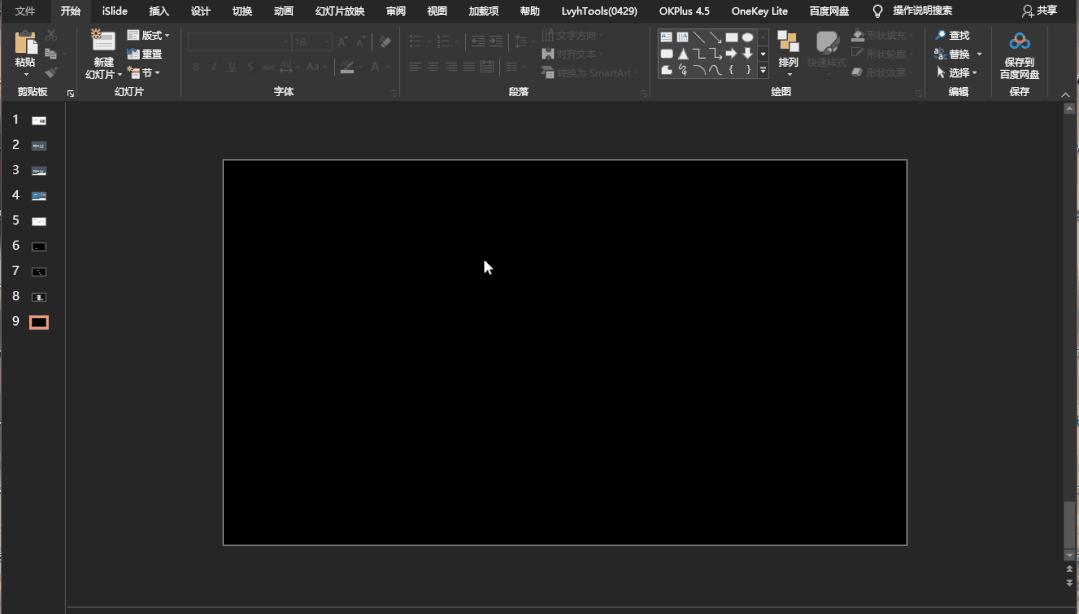Choose the triangle shape in shapes gallery

(683, 53)
